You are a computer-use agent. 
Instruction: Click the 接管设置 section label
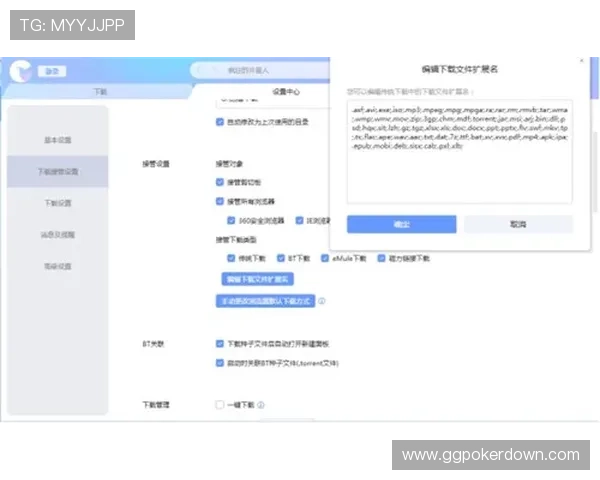156,164
